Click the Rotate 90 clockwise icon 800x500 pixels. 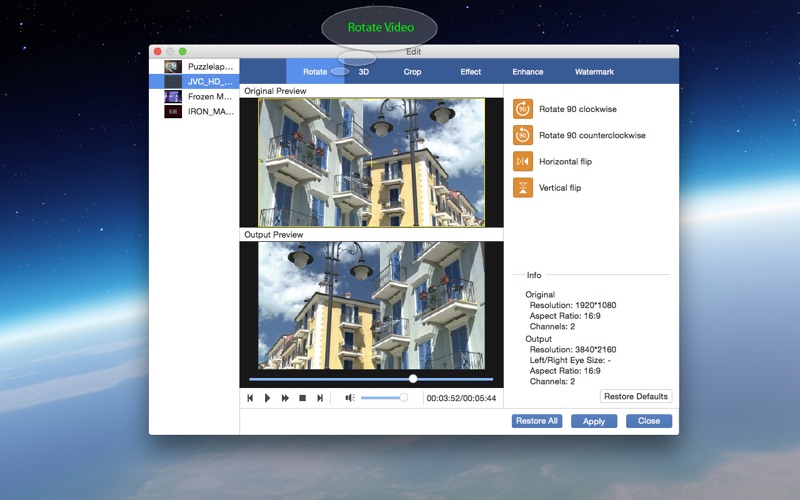point(523,109)
